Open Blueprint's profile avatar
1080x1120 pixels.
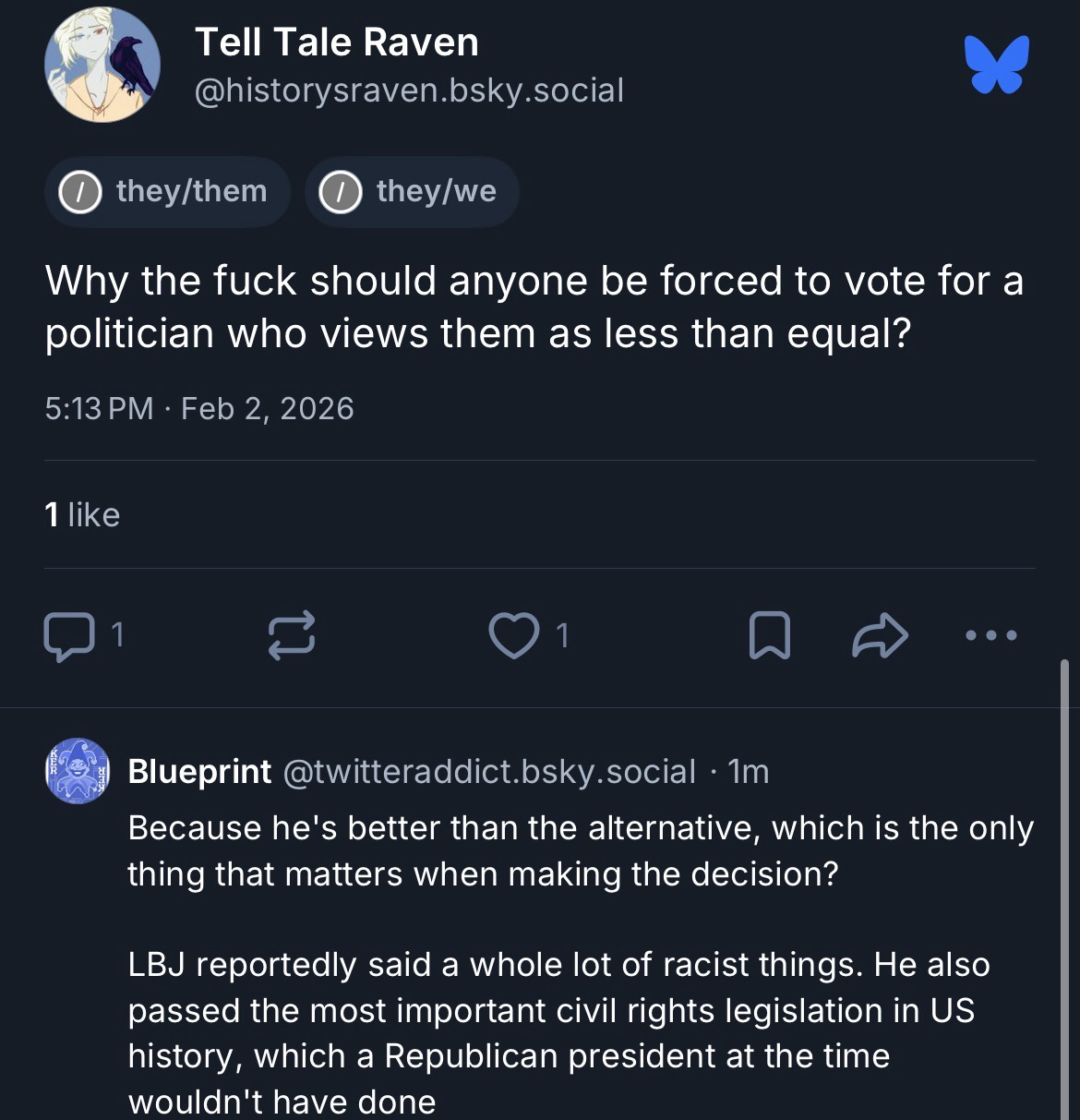point(78,771)
